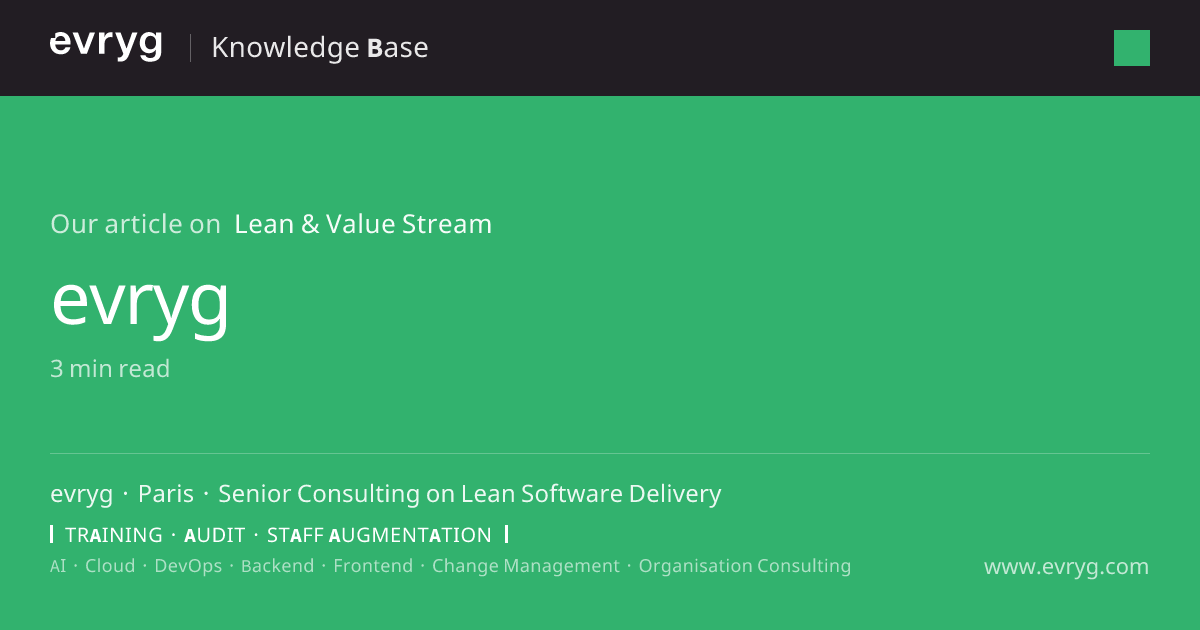Click Paris in the footer line
The image size is (1200, 630).
(x=166, y=494)
